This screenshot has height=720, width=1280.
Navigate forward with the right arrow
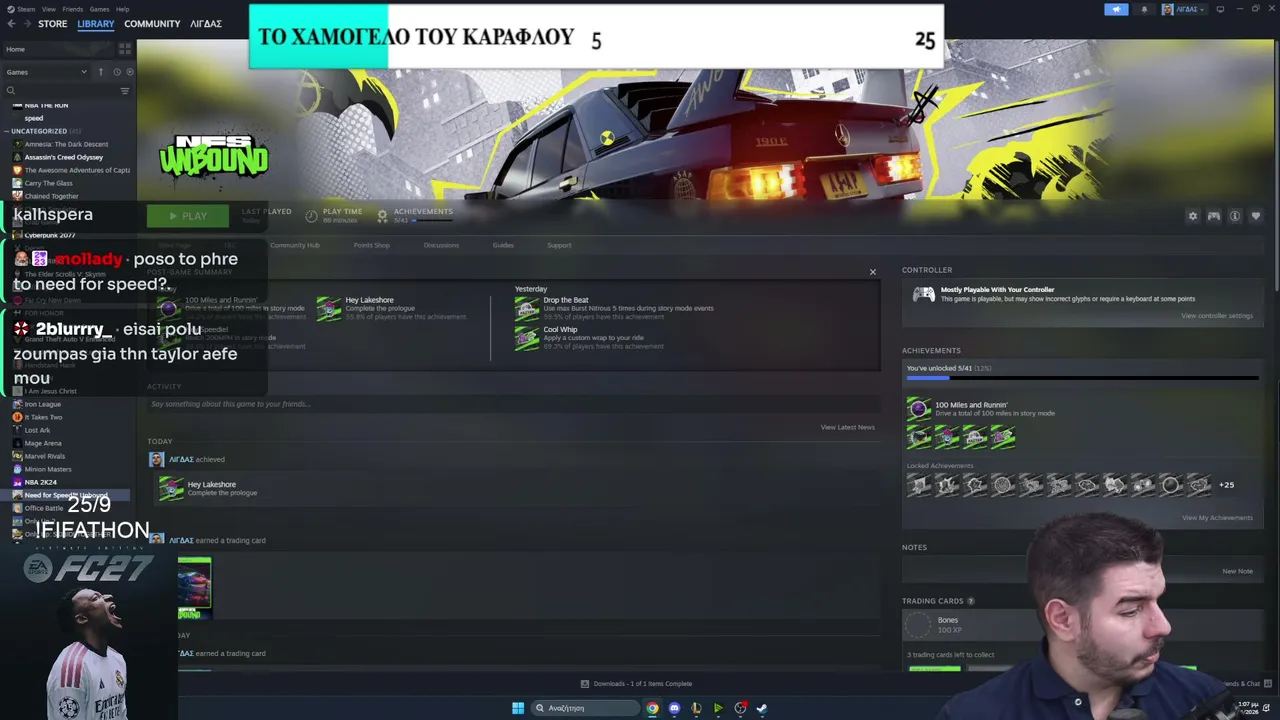pos(26,24)
